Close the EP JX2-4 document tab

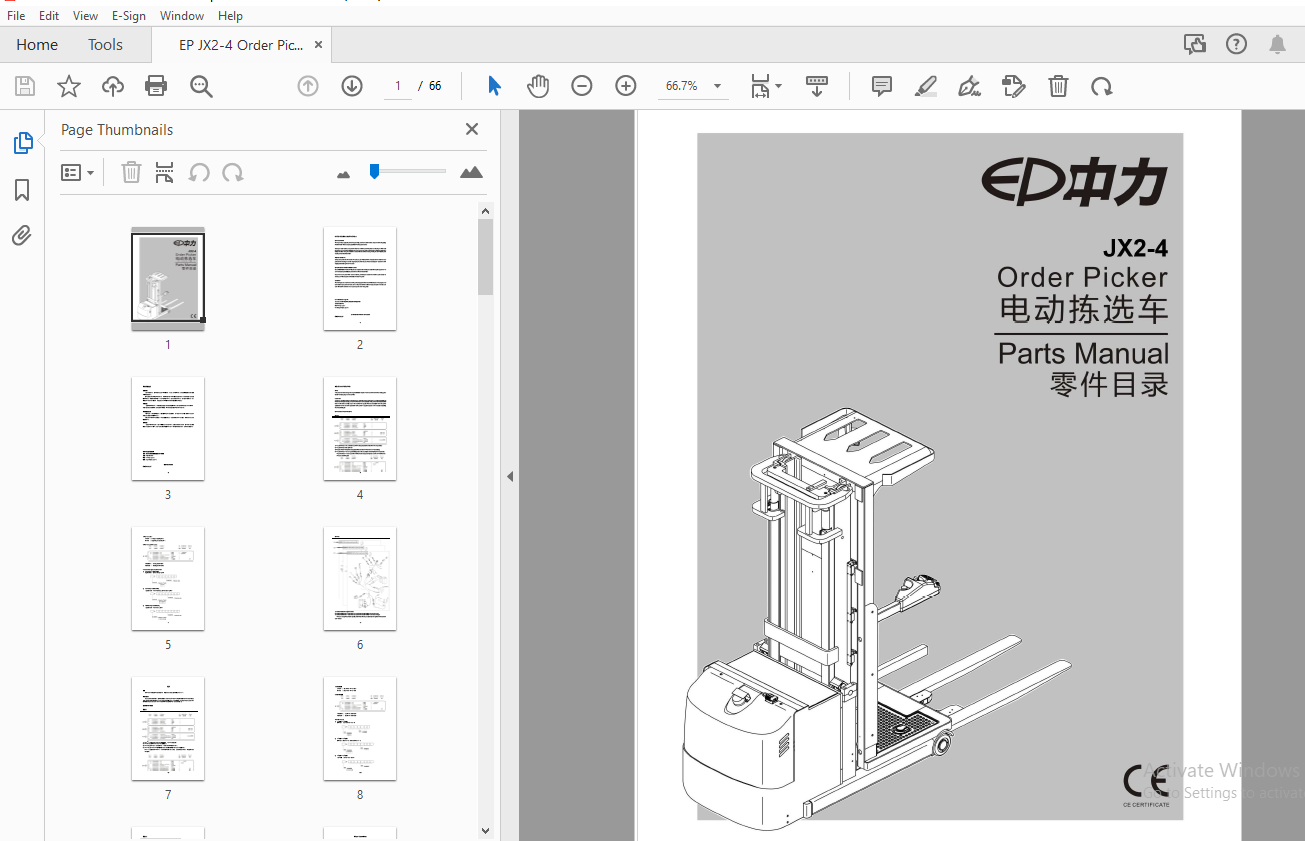point(318,45)
